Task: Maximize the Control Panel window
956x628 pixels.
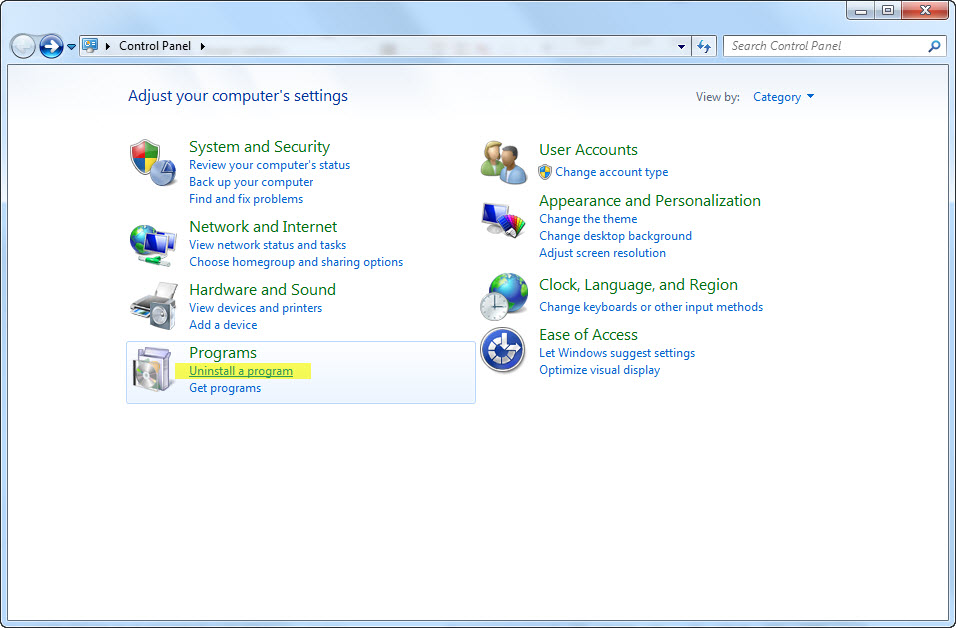Action: (888, 10)
